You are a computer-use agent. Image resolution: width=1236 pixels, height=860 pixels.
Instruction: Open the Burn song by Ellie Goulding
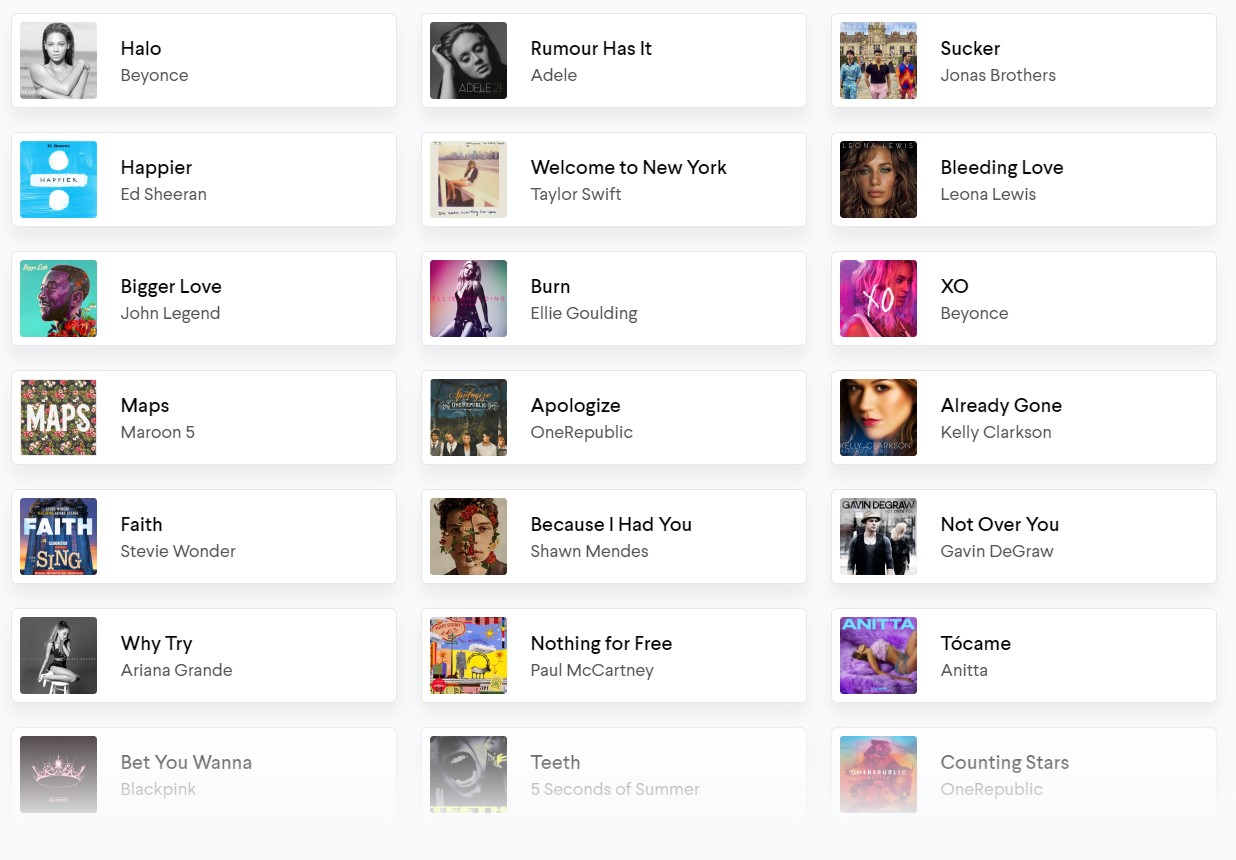[613, 299]
